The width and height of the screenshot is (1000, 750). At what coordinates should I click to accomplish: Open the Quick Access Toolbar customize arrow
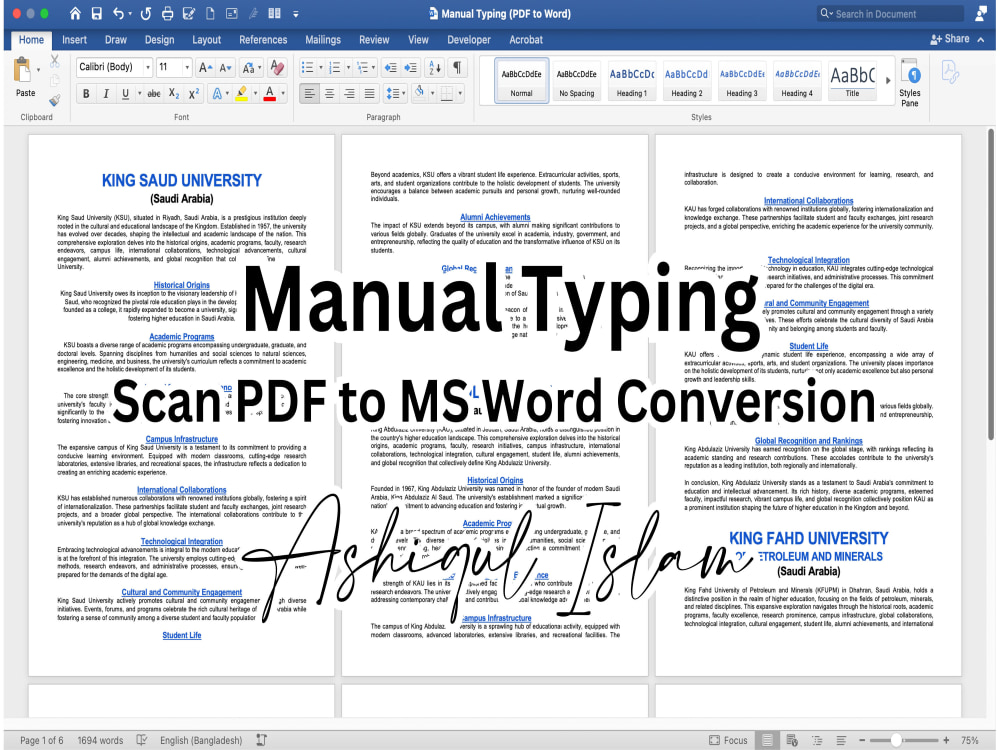click(x=296, y=13)
